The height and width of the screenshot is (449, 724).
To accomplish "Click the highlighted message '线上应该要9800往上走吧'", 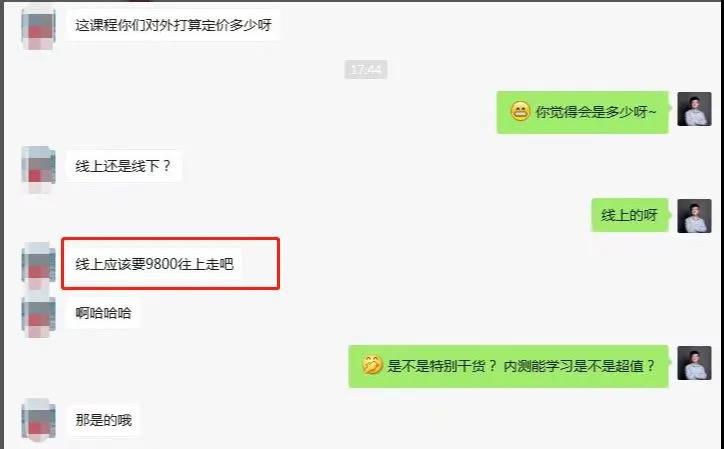I will (154, 264).
